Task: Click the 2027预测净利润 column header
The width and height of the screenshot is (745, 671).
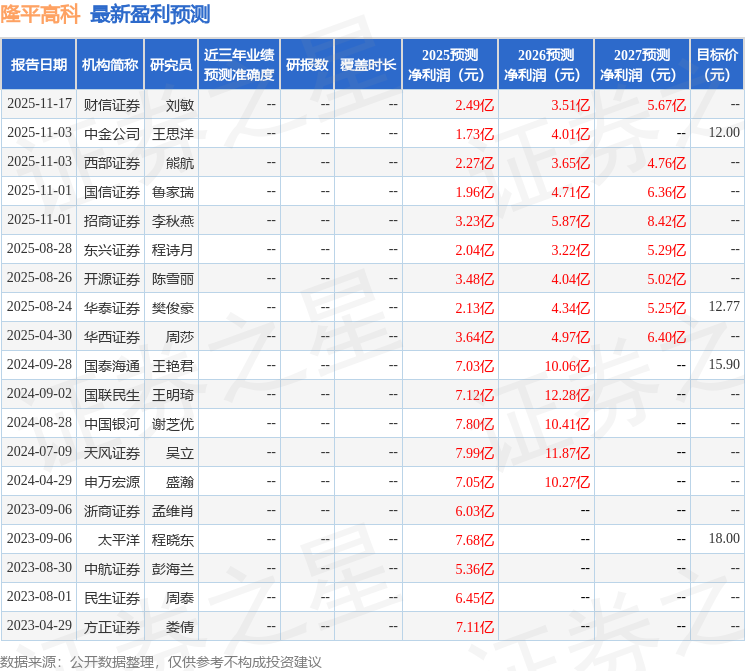Action: pos(642,64)
